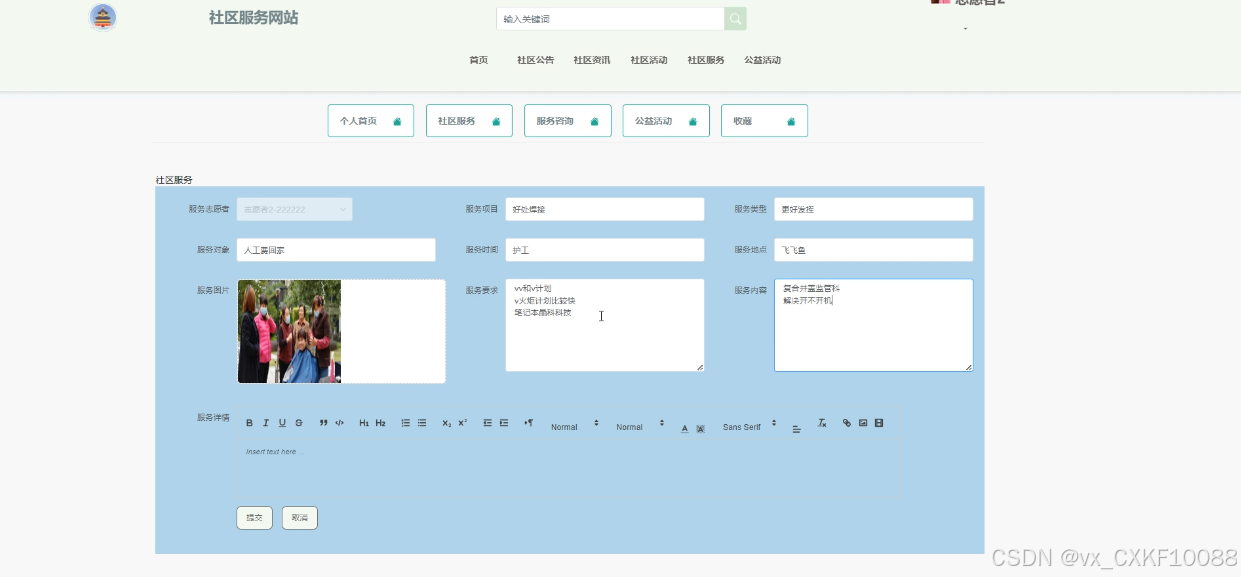Select the 公益活动 bordered tab button
The width and height of the screenshot is (1241, 577).
tap(666, 121)
